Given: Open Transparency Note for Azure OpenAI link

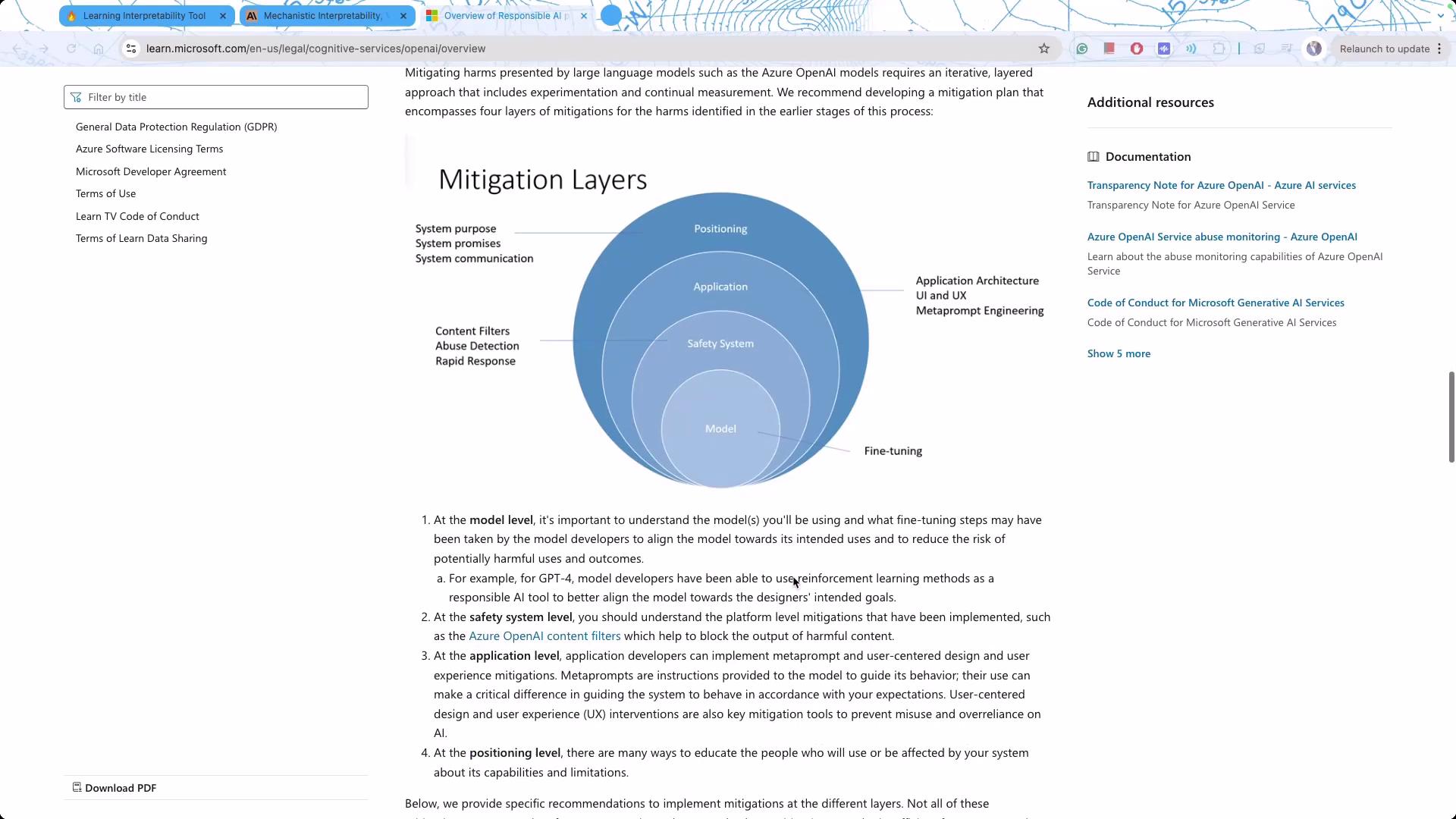Looking at the screenshot, I should [x=1221, y=185].
